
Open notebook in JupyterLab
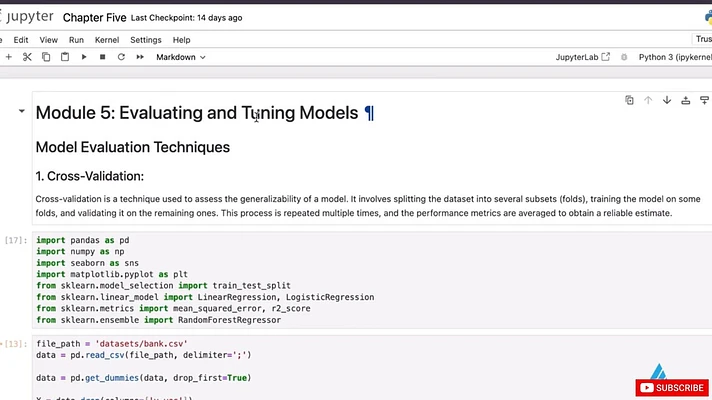[x=583, y=57]
